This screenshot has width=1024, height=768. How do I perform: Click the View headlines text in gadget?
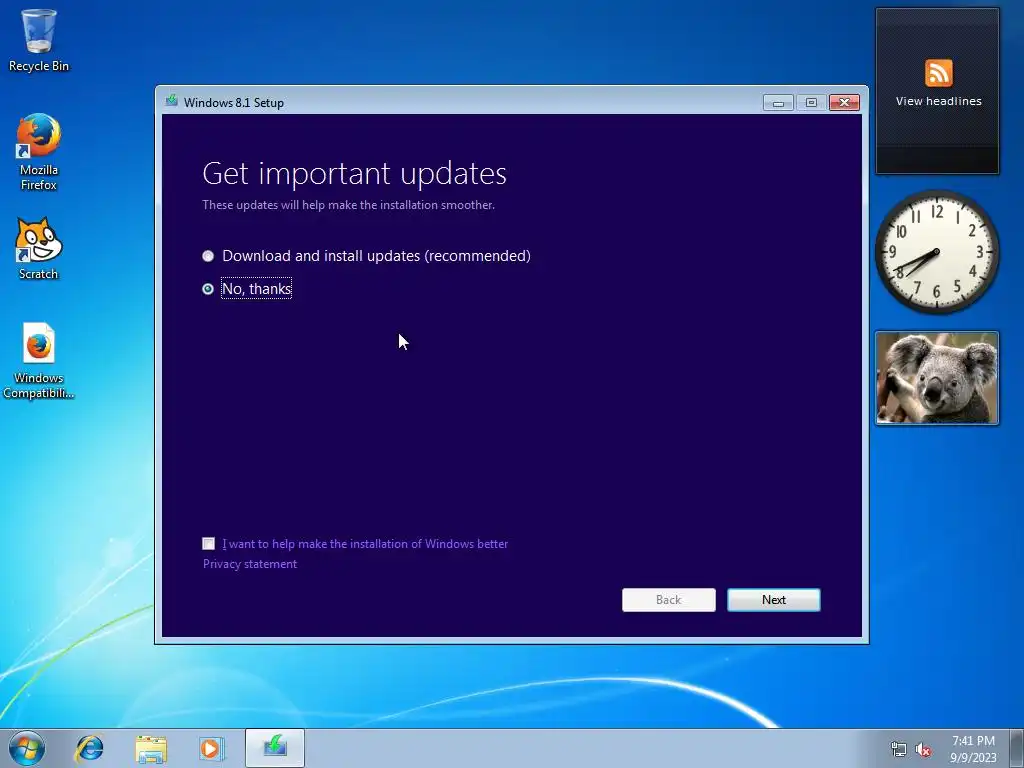click(938, 101)
